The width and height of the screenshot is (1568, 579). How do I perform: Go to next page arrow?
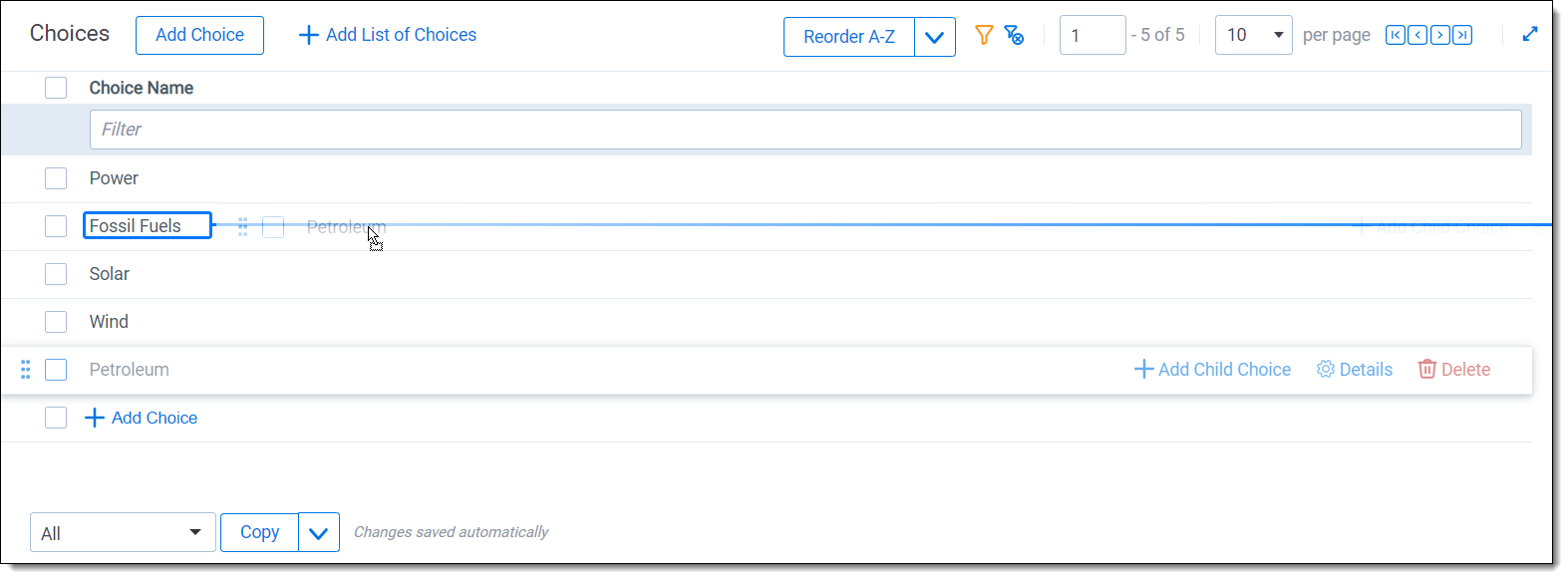tap(1439, 36)
